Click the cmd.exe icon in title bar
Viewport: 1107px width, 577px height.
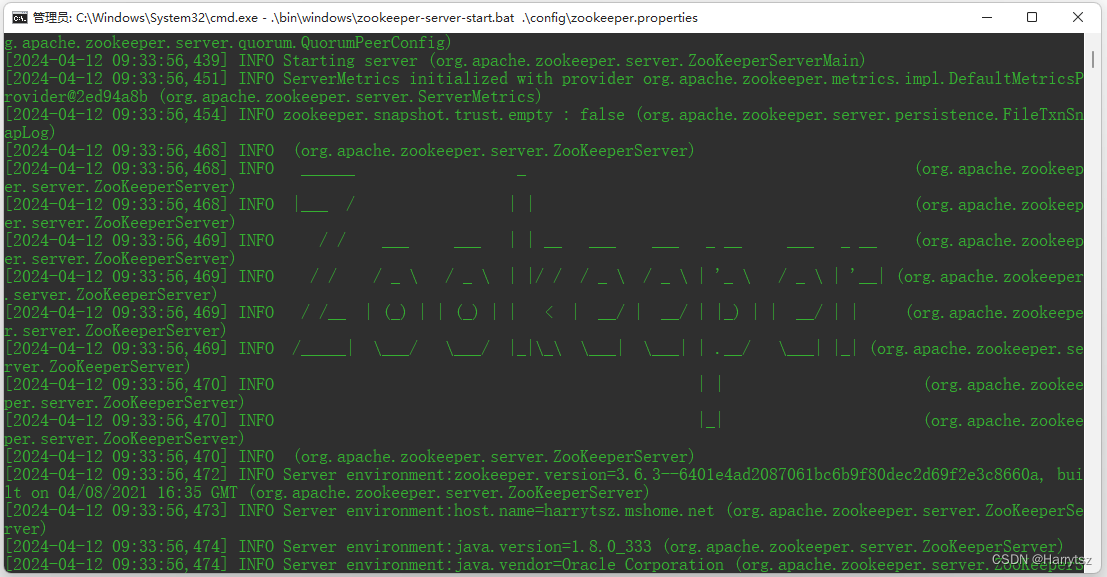[17, 17]
